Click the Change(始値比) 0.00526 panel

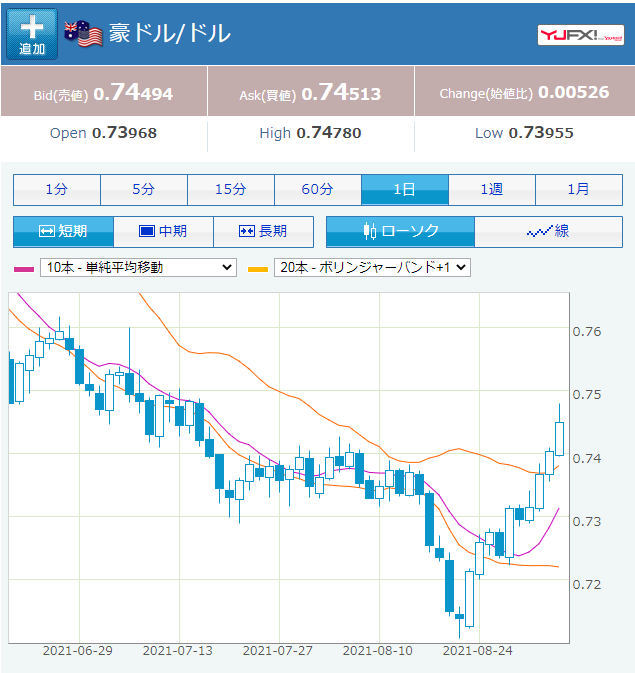[x=525, y=91]
